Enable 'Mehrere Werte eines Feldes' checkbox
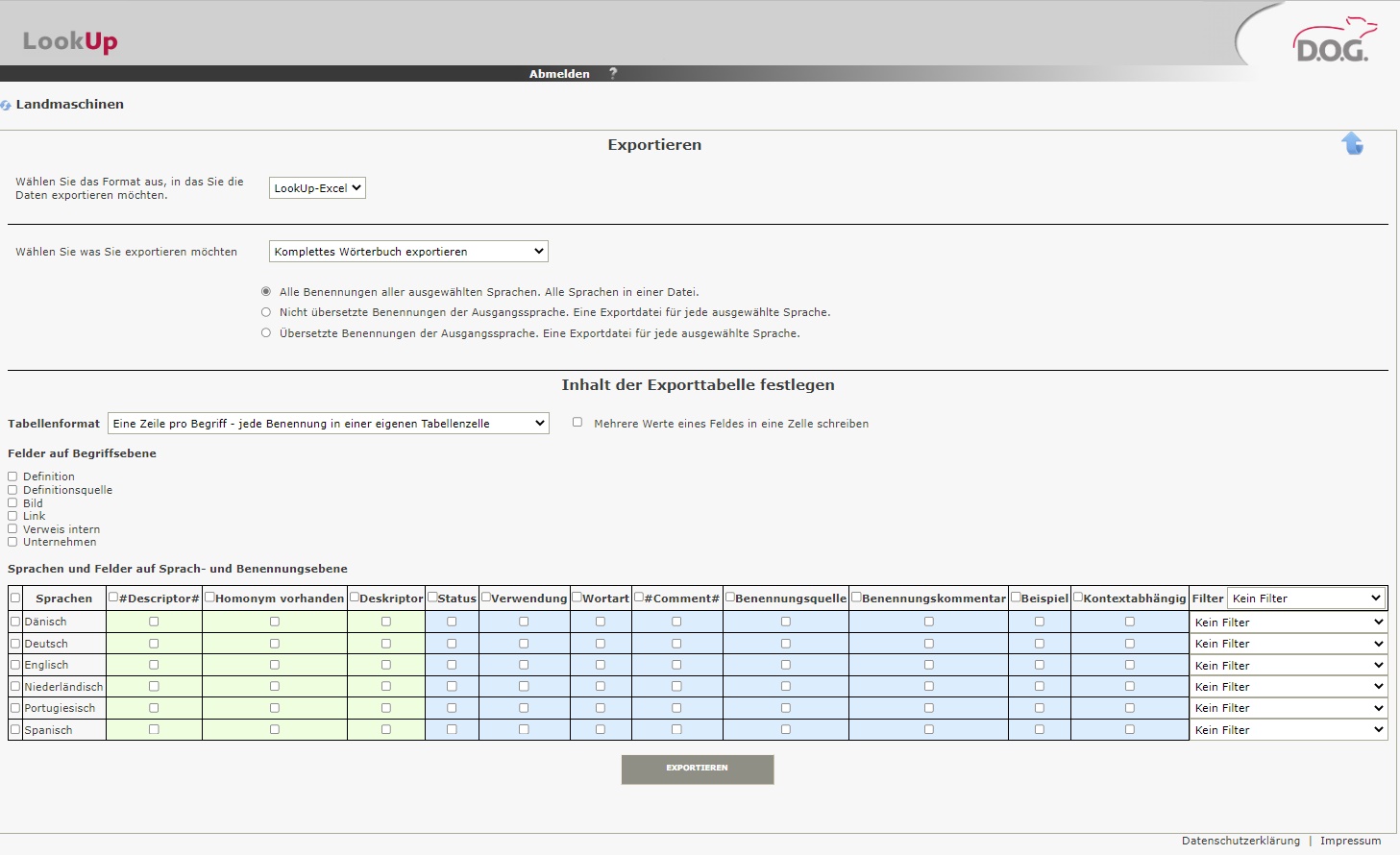The image size is (1400, 855). point(577,423)
